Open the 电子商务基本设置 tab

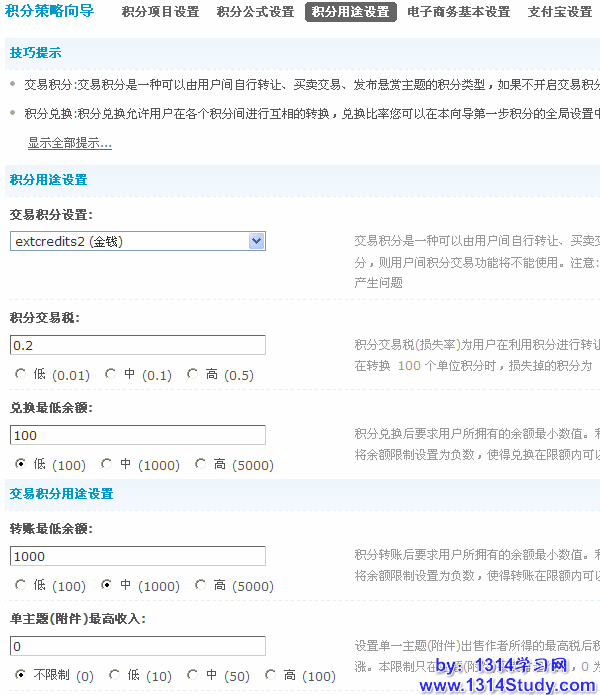(458, 12)
